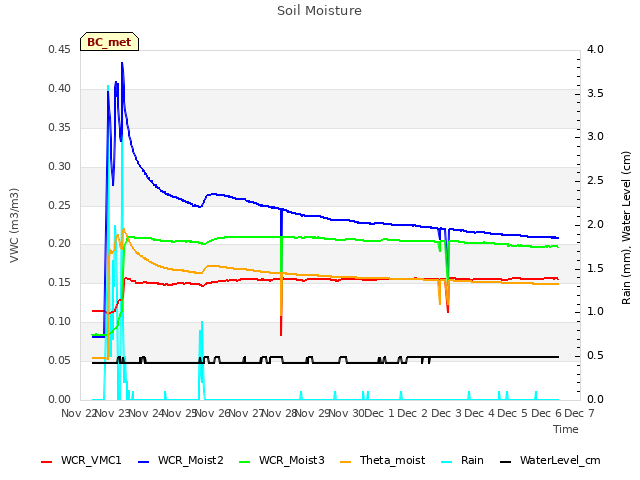Click the Dec 7 date label
Viewport: 640px width, 480px height.
coord(579,413)
